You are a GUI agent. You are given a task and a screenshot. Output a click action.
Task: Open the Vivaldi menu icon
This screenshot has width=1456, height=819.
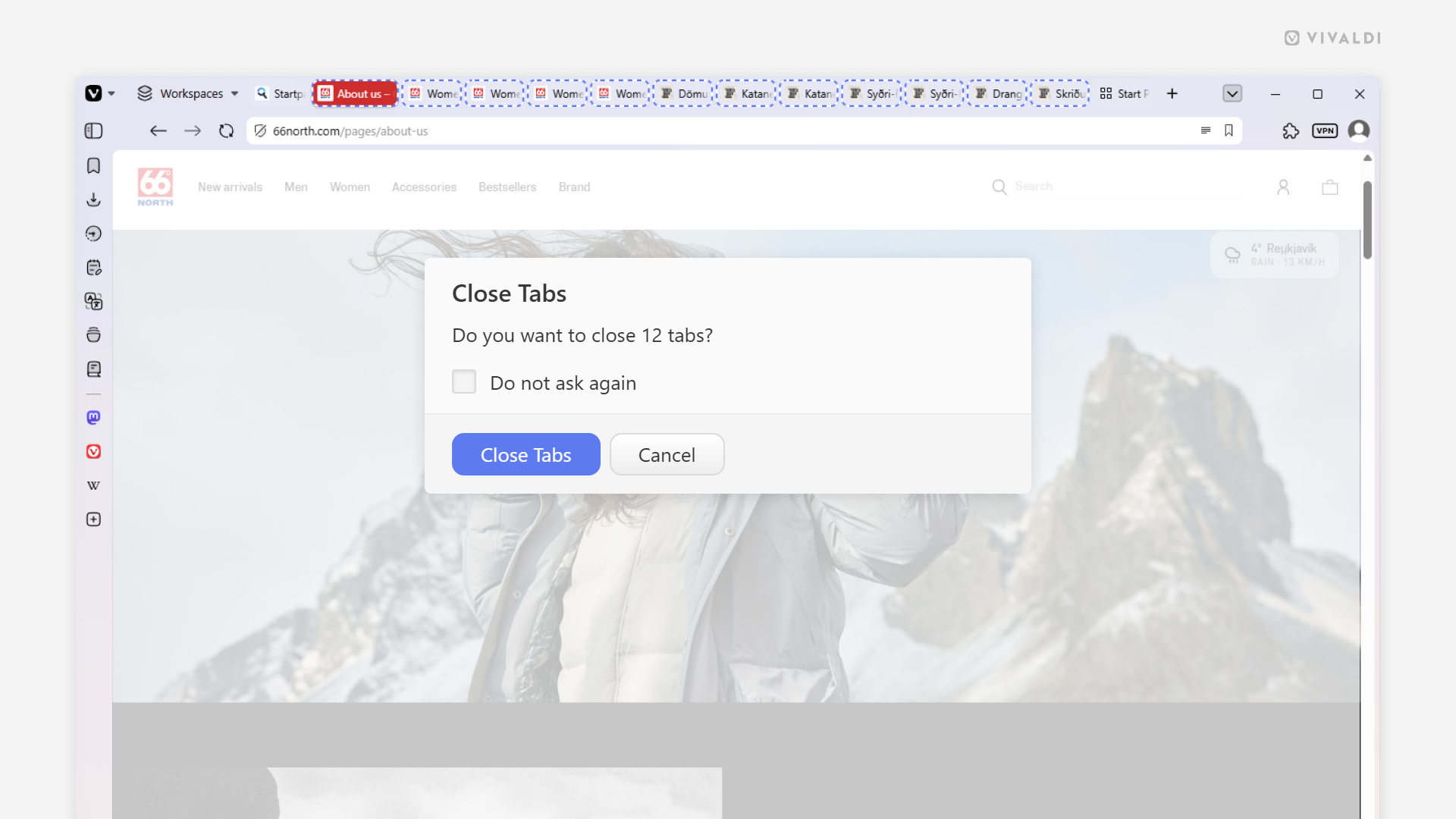(93, 93)
